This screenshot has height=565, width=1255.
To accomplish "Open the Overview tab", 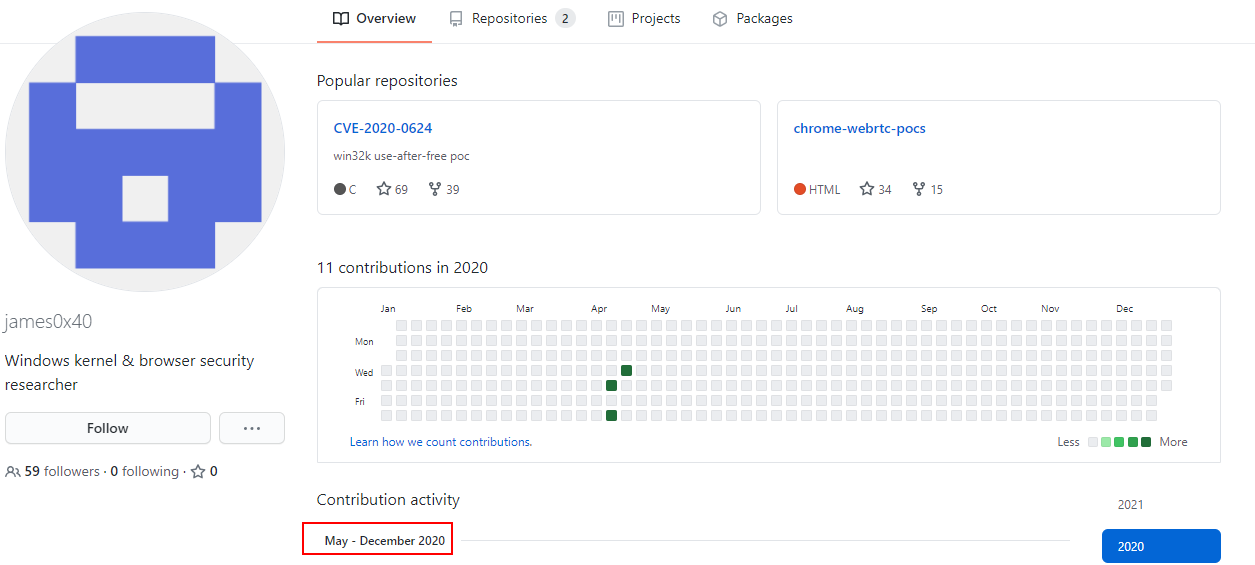I will [x=374, y=19].
